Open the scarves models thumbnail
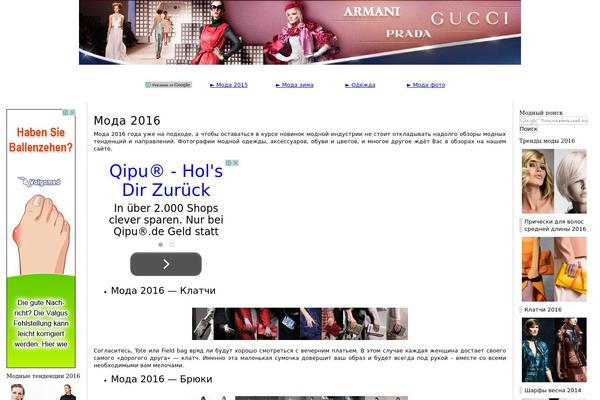600x400 pixels. [554, 350]
